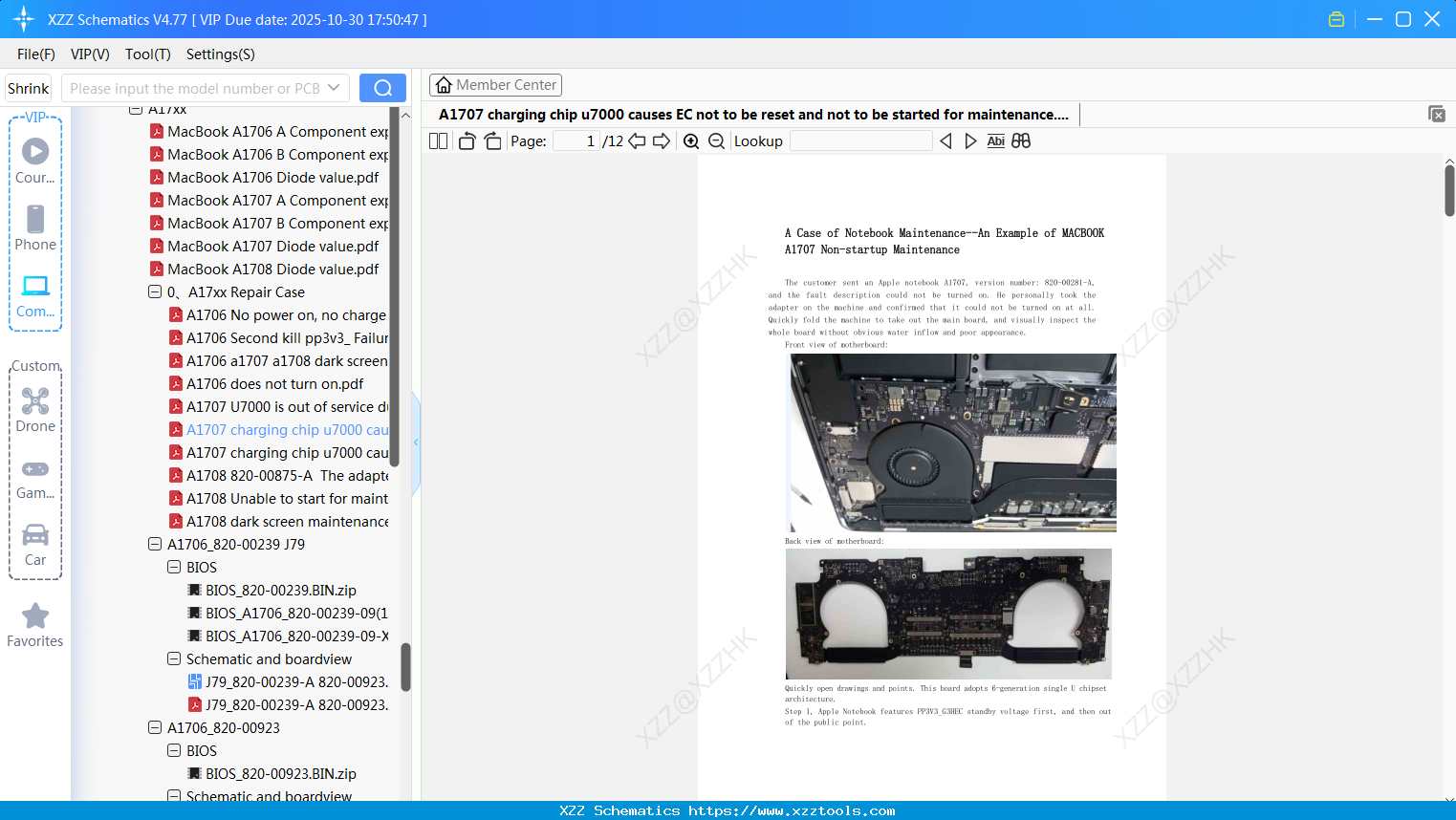
Task: Open the VIP(V) menu
Action: [x=90, y=54]
